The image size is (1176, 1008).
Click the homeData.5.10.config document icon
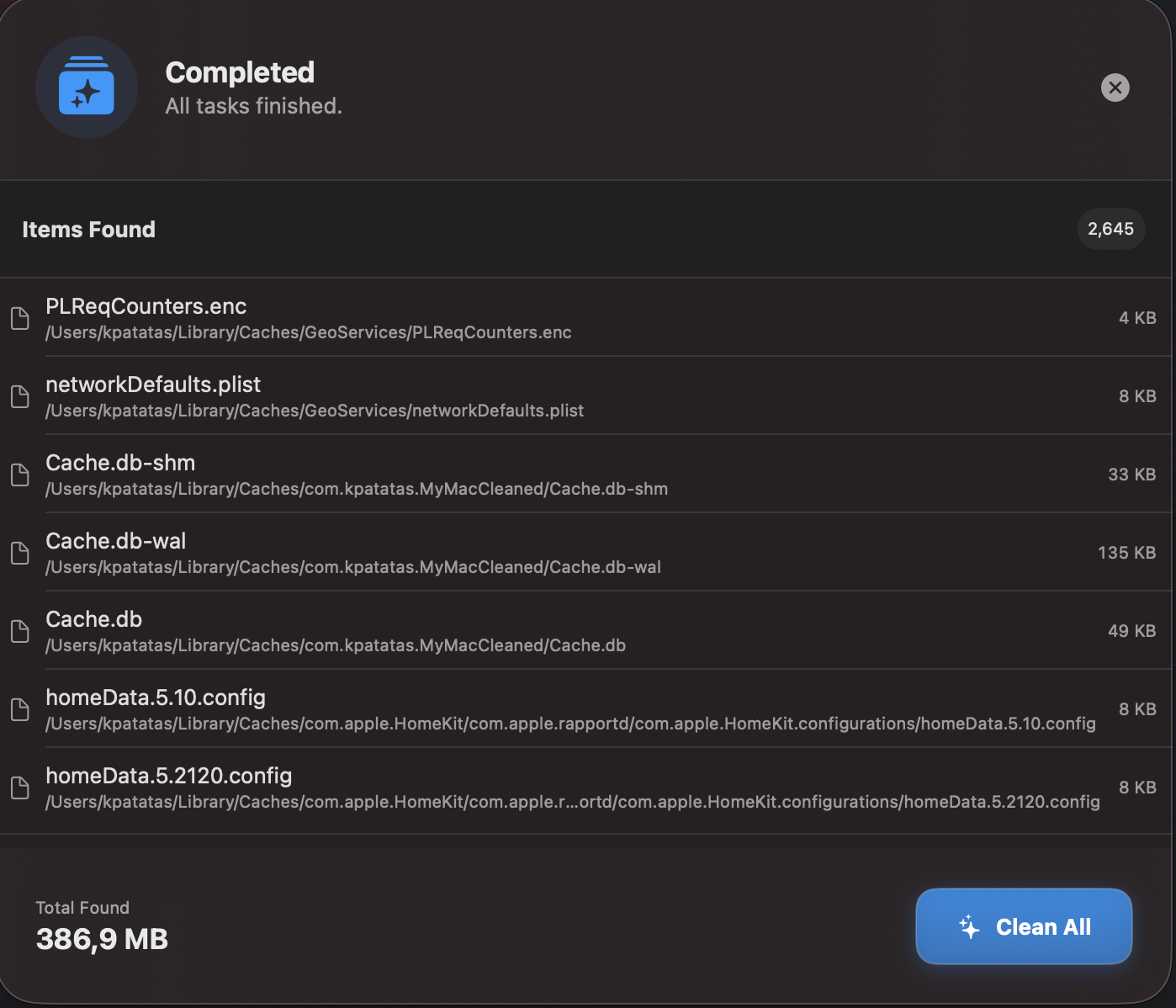click(x=19, y=709)
